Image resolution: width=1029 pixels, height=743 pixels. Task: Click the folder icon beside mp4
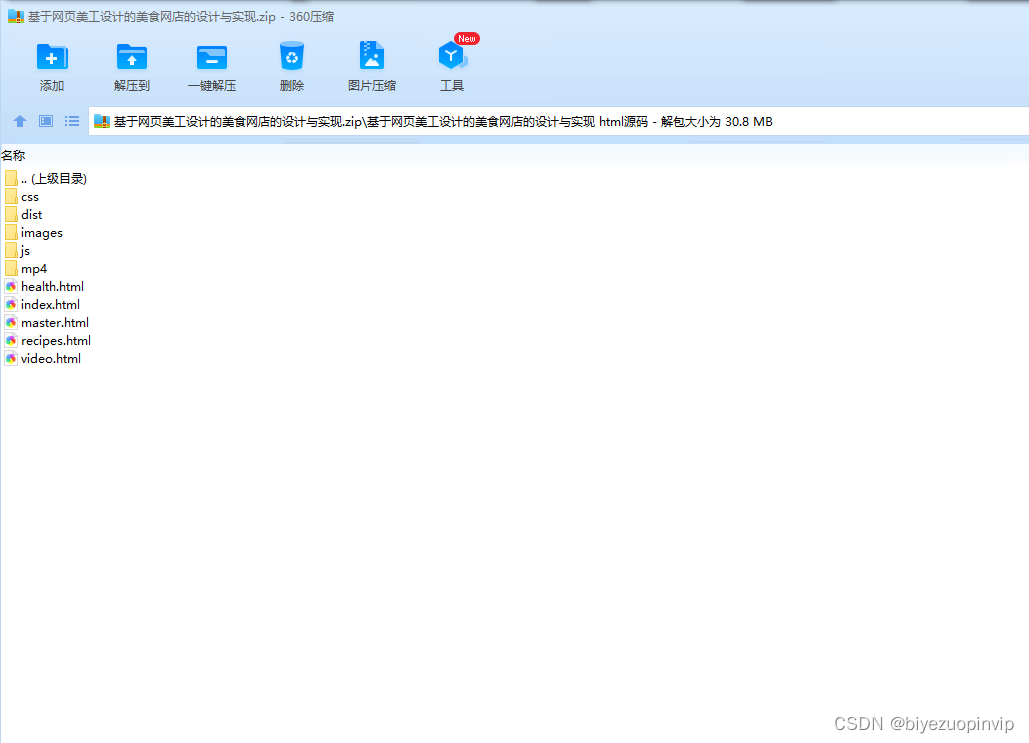[x=11, y=268]
